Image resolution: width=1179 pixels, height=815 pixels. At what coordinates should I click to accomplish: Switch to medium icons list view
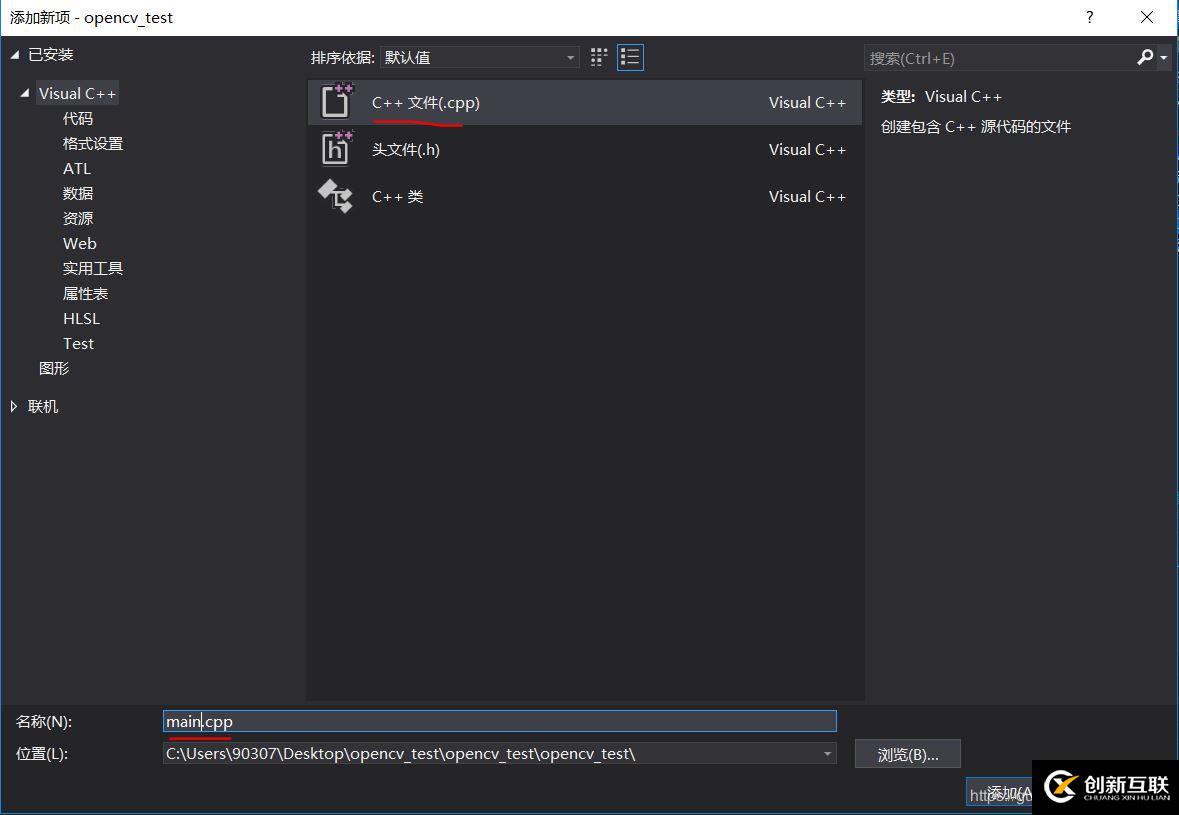tap(630, 57)
